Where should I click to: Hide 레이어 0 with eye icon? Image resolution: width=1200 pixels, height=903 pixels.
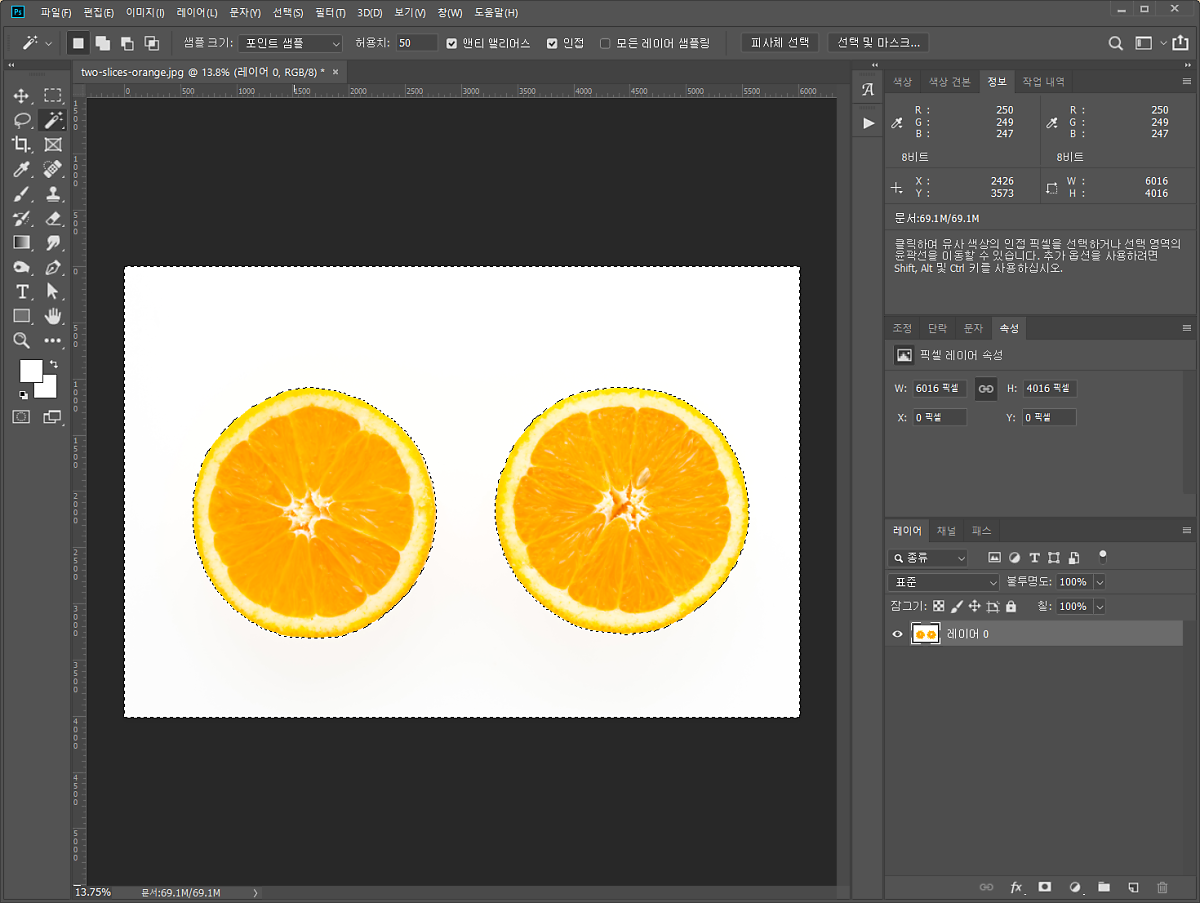pos(897,634)
